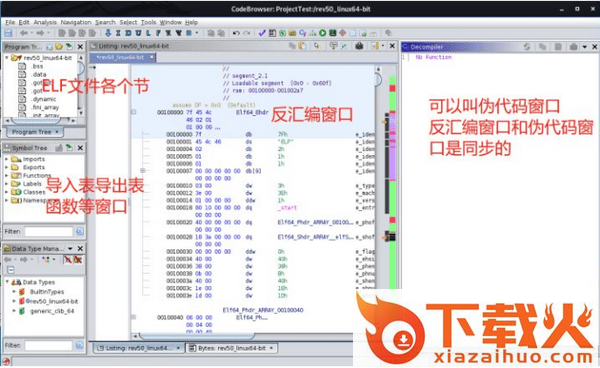
Task: Toggle navigation direction blue down arrow
Action: [x=108, y=33]
